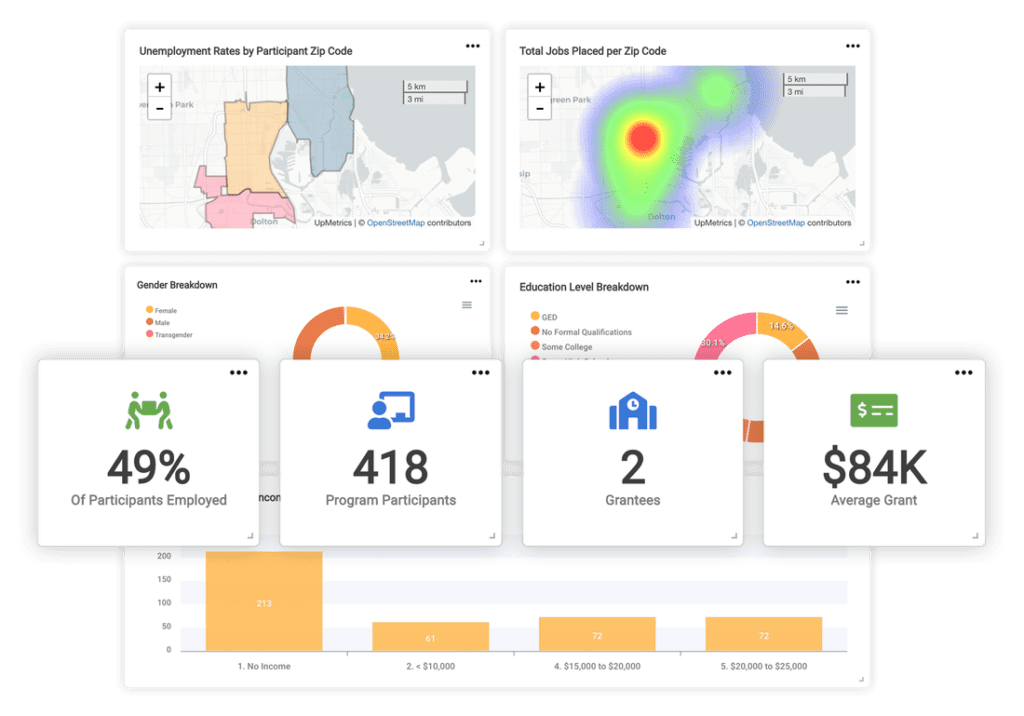Click resize handle of Program Participants card

492,536
